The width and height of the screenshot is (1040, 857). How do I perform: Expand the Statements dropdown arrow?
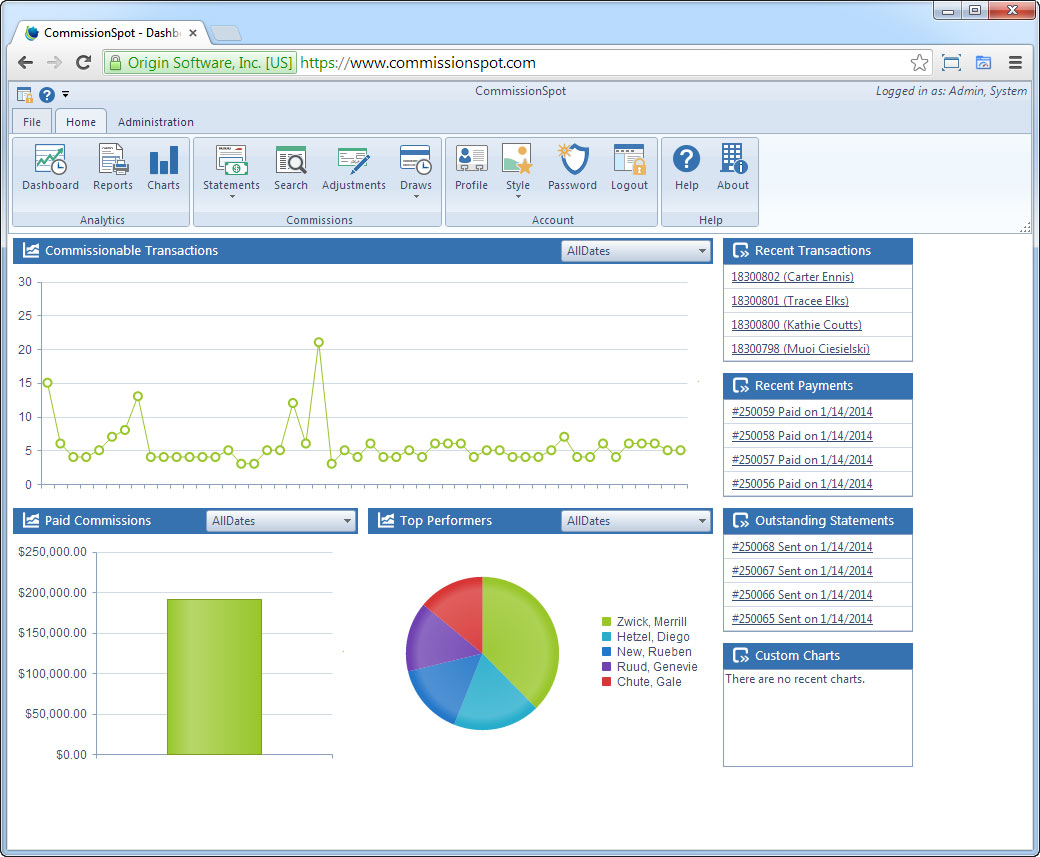click(232, 197)
